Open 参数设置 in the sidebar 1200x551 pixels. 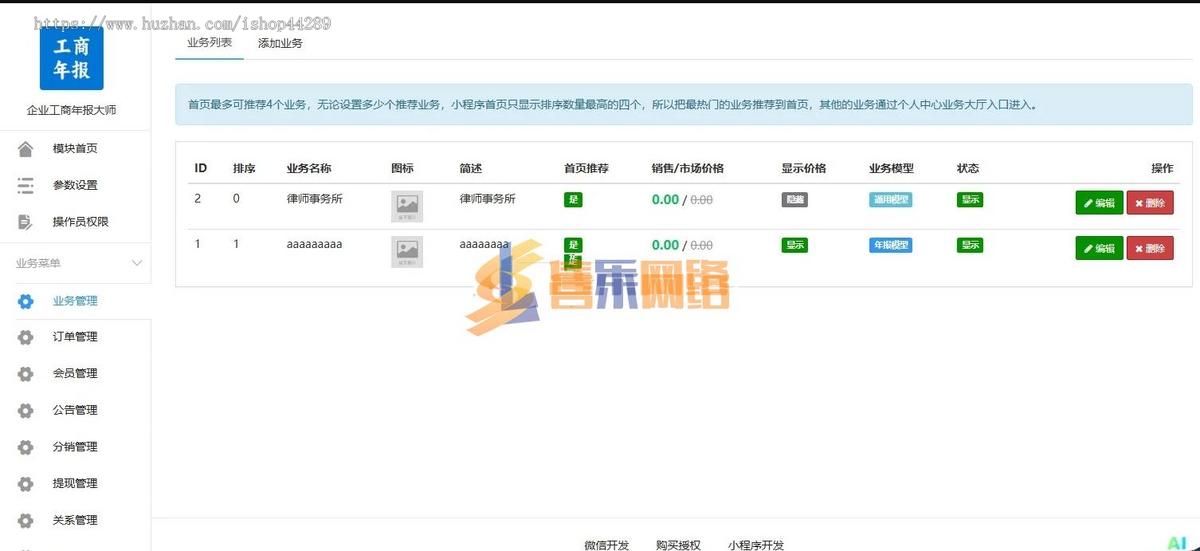pyautogui.click(x=75, y=185)
